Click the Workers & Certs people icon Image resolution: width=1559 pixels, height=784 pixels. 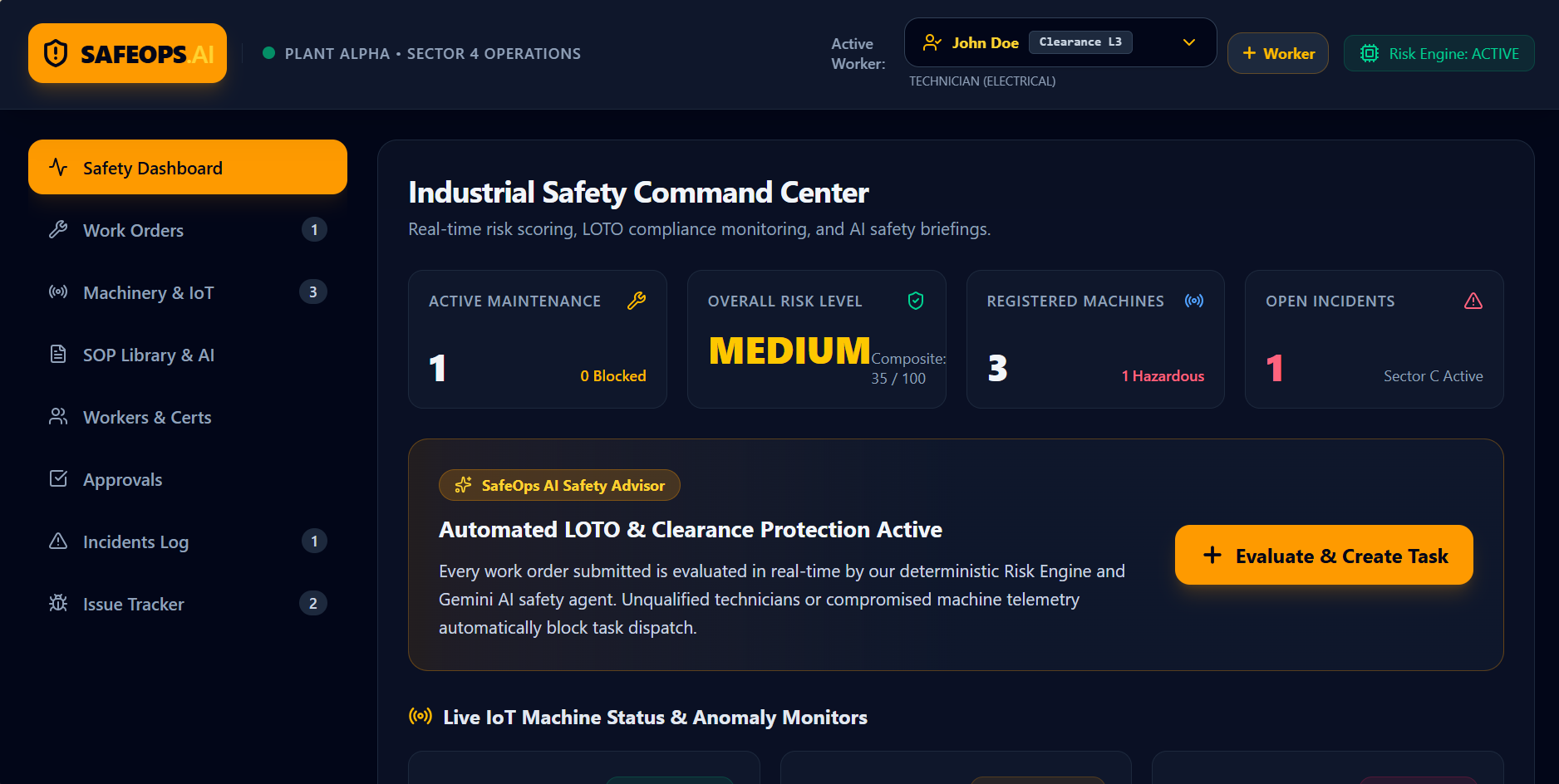tap(58, 416)
